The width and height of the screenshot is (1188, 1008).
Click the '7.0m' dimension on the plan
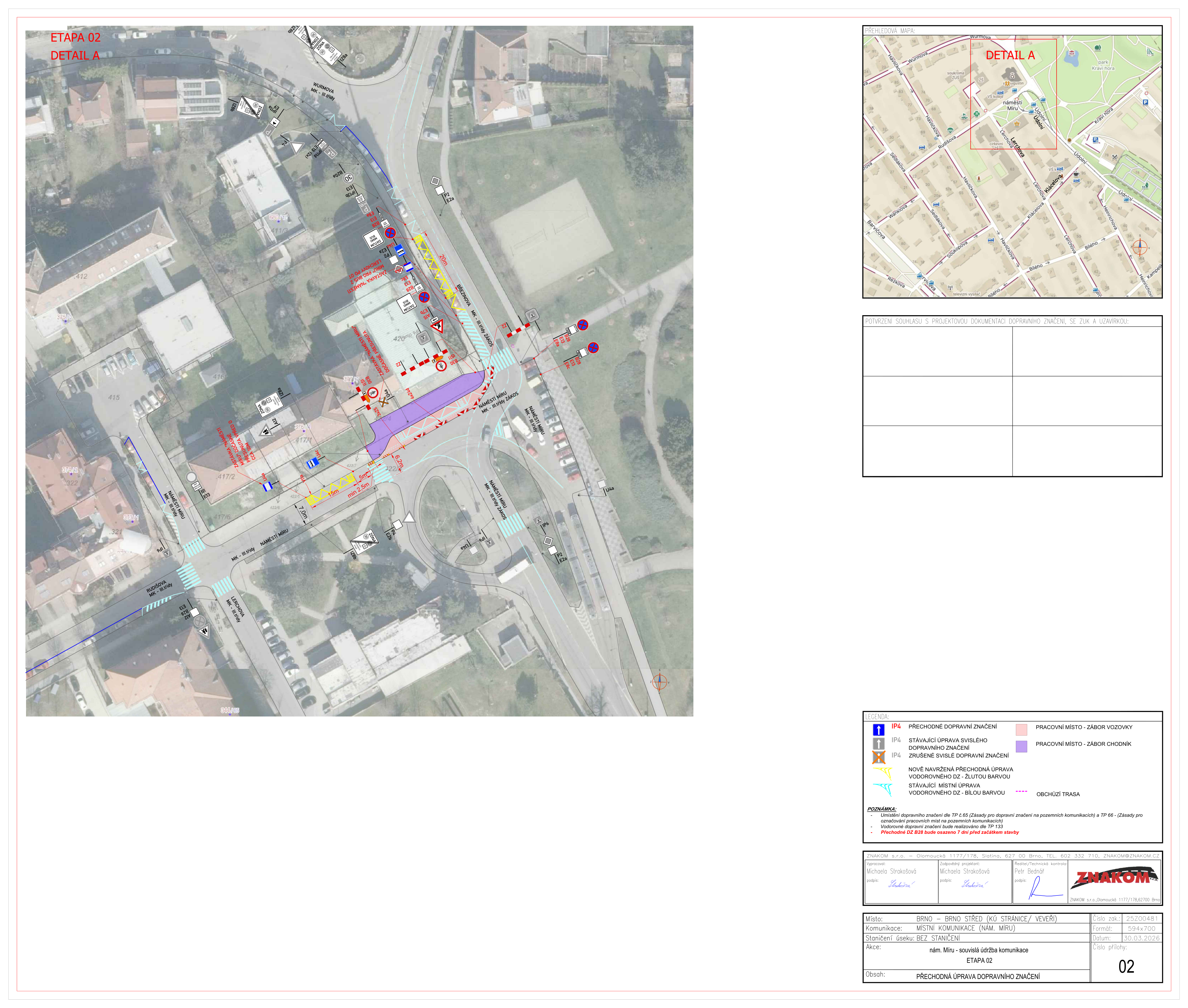pos(303,513)
